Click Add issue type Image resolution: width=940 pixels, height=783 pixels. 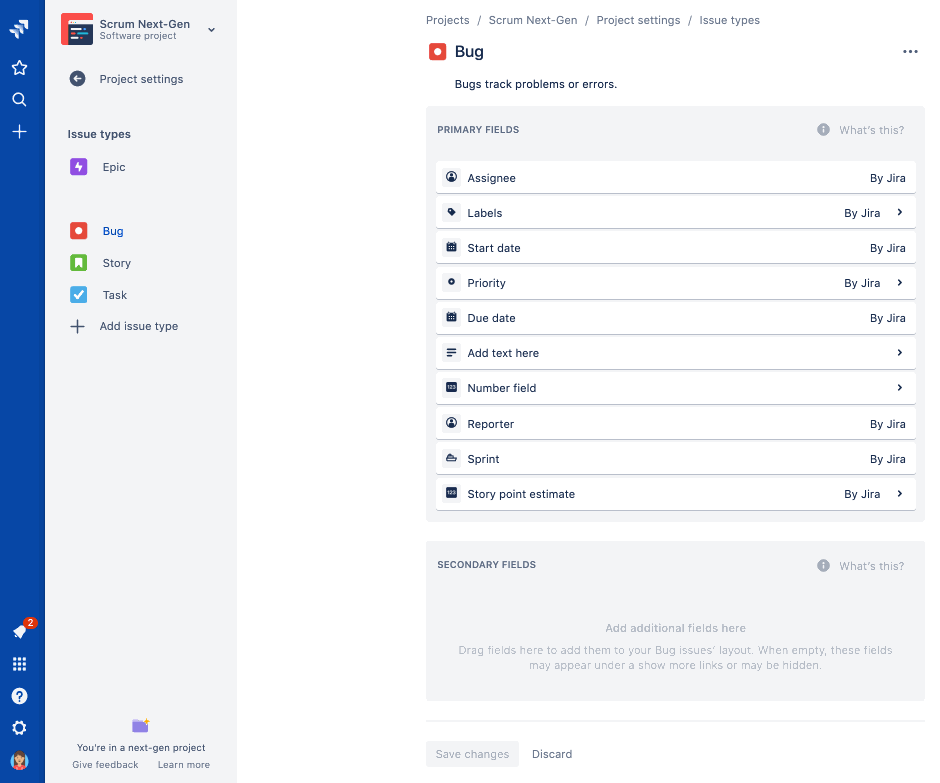138,326
